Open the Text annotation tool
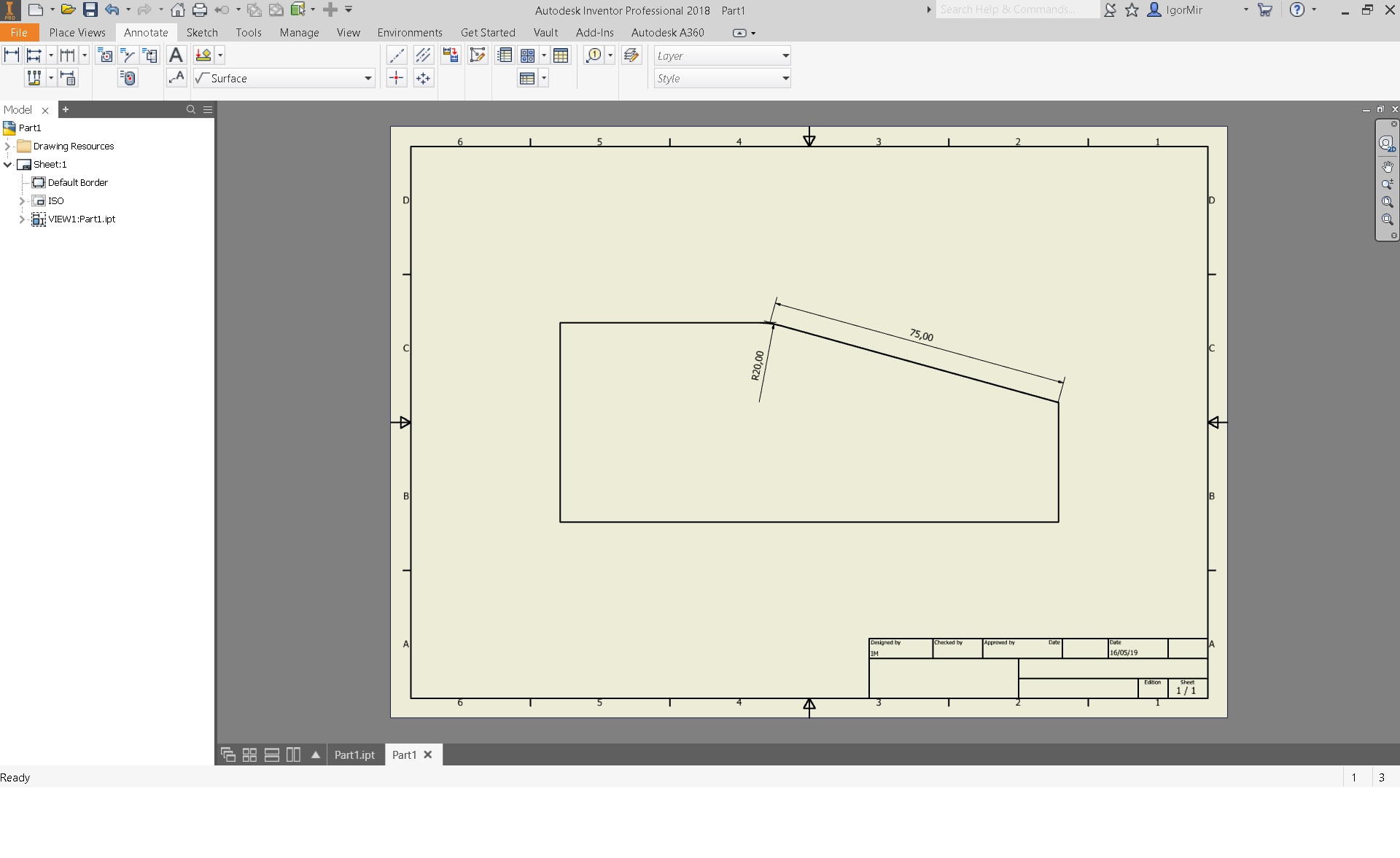Image resolution: width=1400 pixels, height=858 pixels. click(176, 55)
